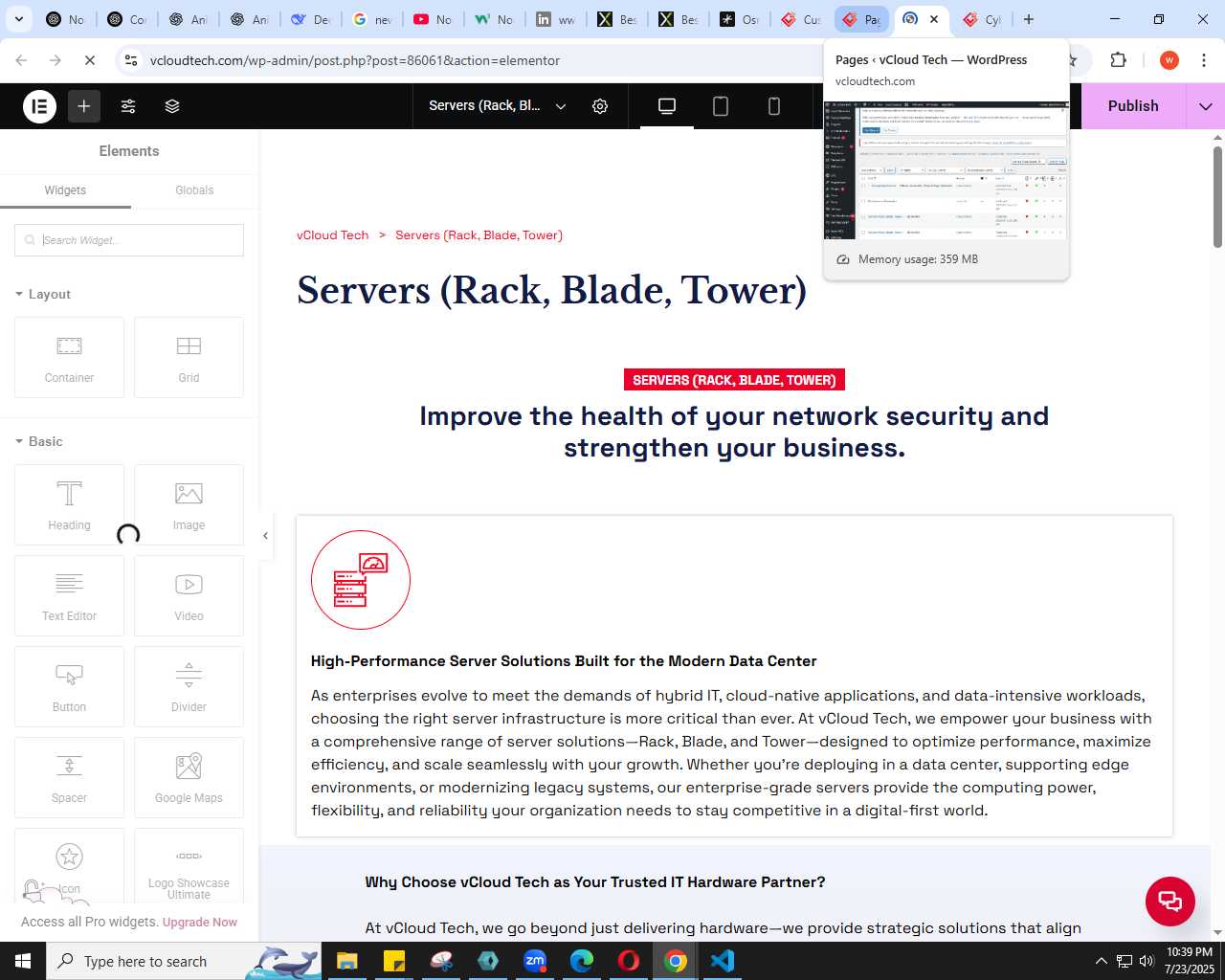Click the page vertical scrollbar thumb
The height and width of the screenshot is (980, 1225).
pos(1217,196)
